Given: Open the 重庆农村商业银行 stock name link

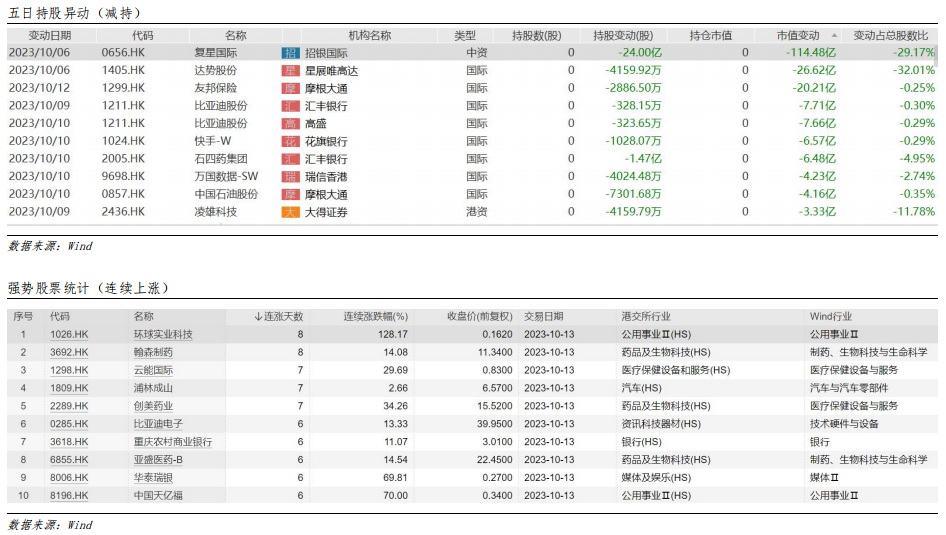Looking at the screenshot, I should [x=173, y=442].
